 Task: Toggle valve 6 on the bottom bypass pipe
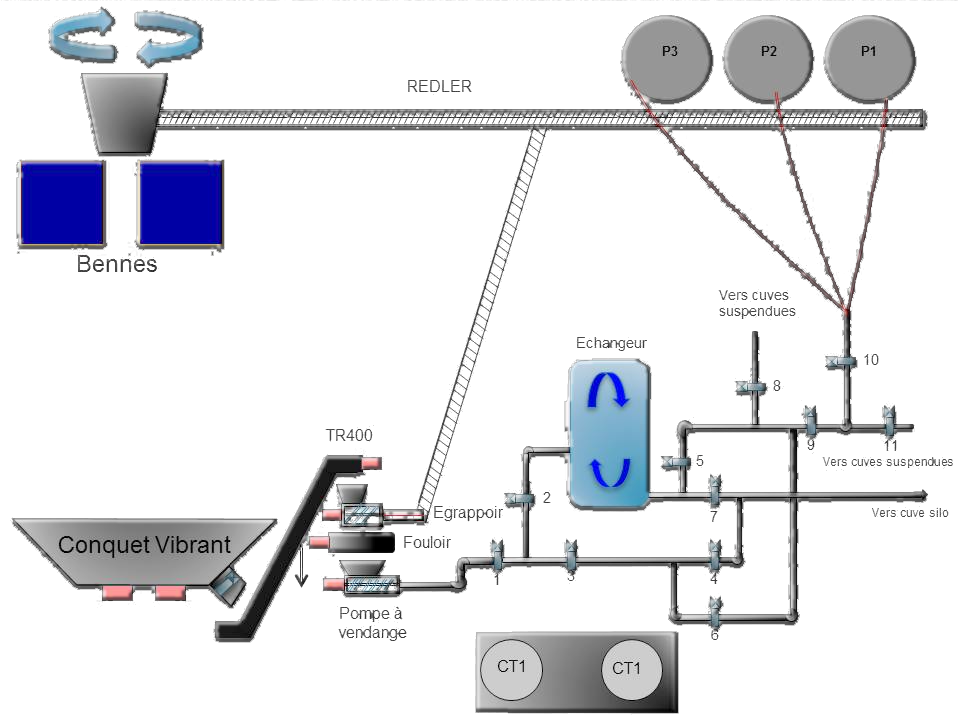point(714,612)
